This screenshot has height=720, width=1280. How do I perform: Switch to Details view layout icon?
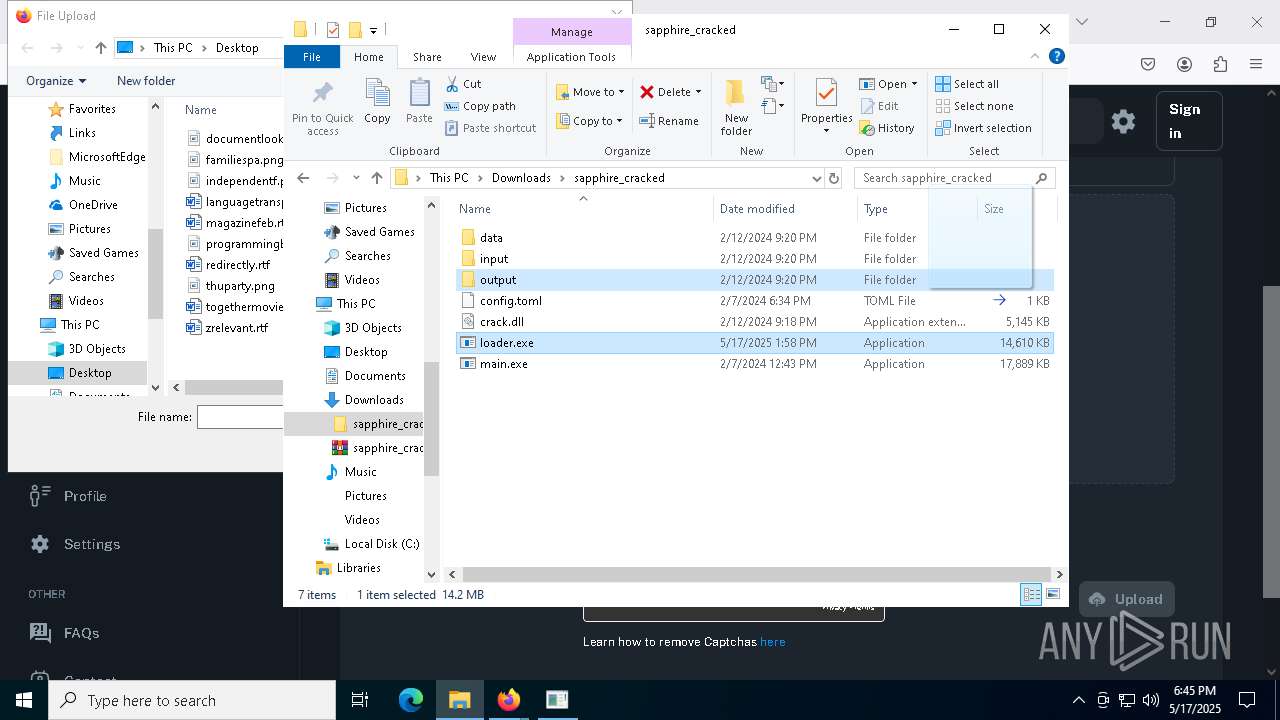1031,595
